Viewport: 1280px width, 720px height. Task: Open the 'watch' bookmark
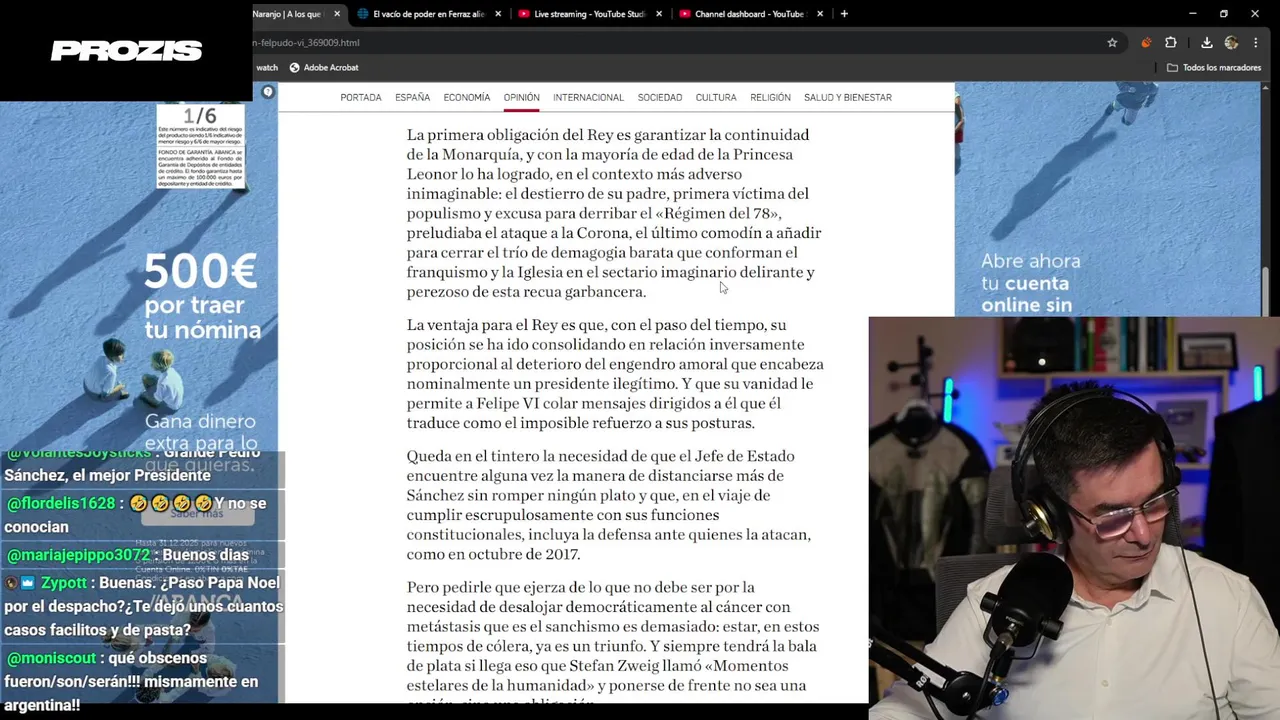[267, 68]
